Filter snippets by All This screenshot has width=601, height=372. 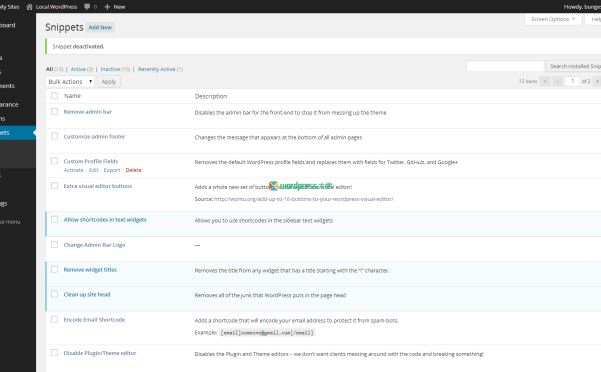49,69
